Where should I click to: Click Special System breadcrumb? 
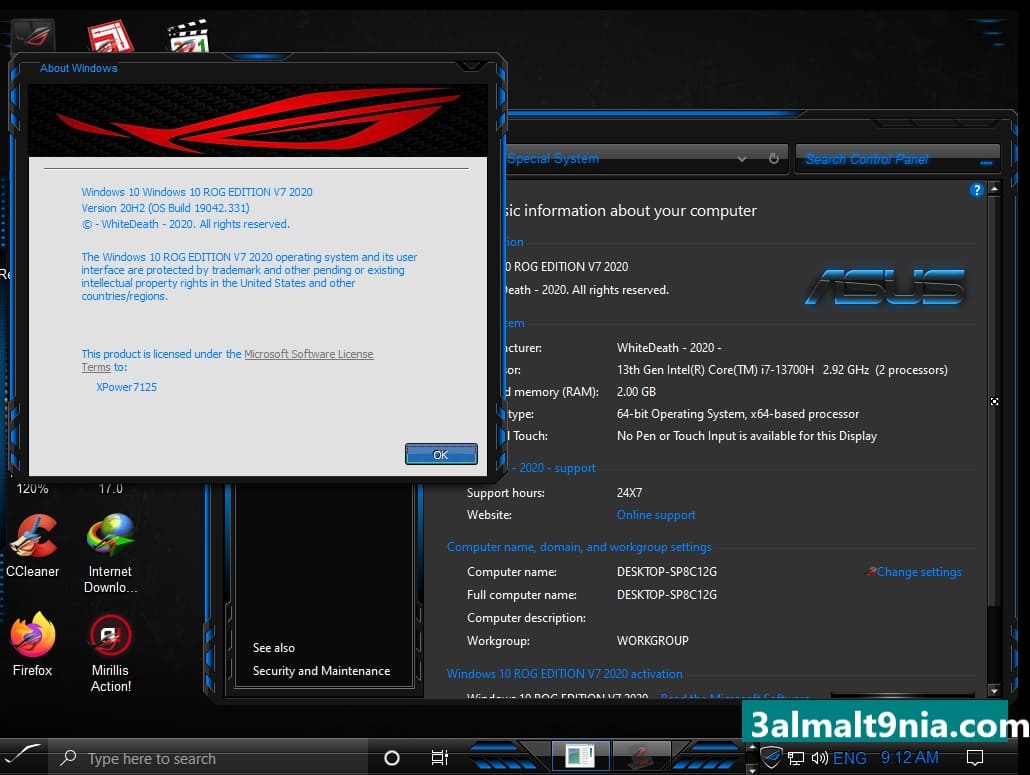click(553, 158)
